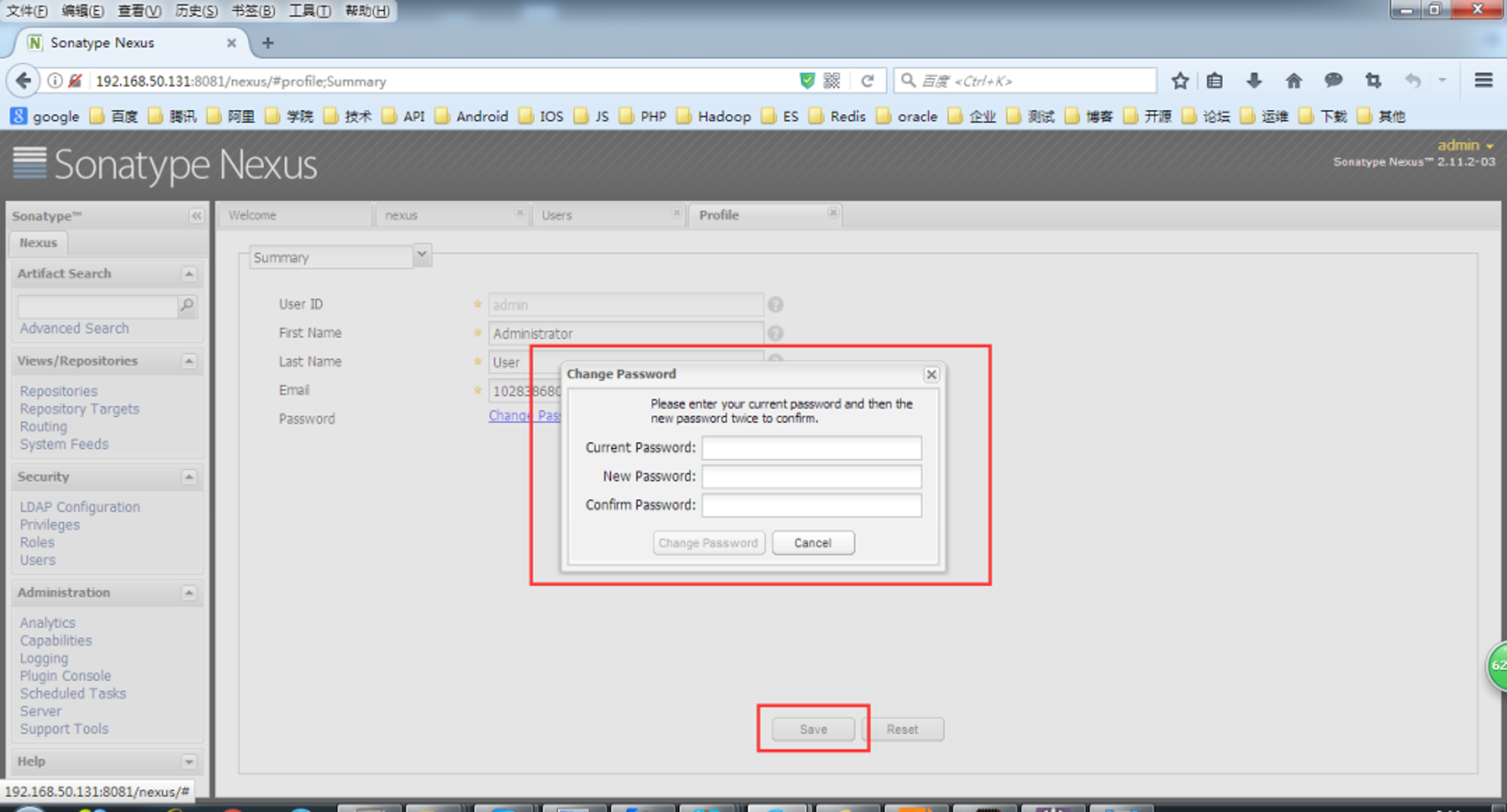Run artifact search with magnifier icon
This screenshot has height=812, width=1507.
(187, 305)
